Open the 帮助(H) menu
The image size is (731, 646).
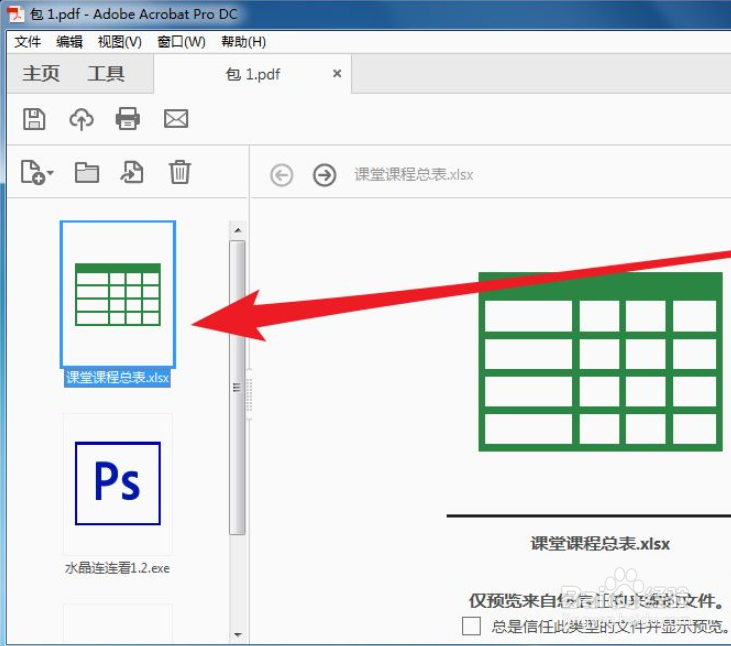click(x=243, y=42)
